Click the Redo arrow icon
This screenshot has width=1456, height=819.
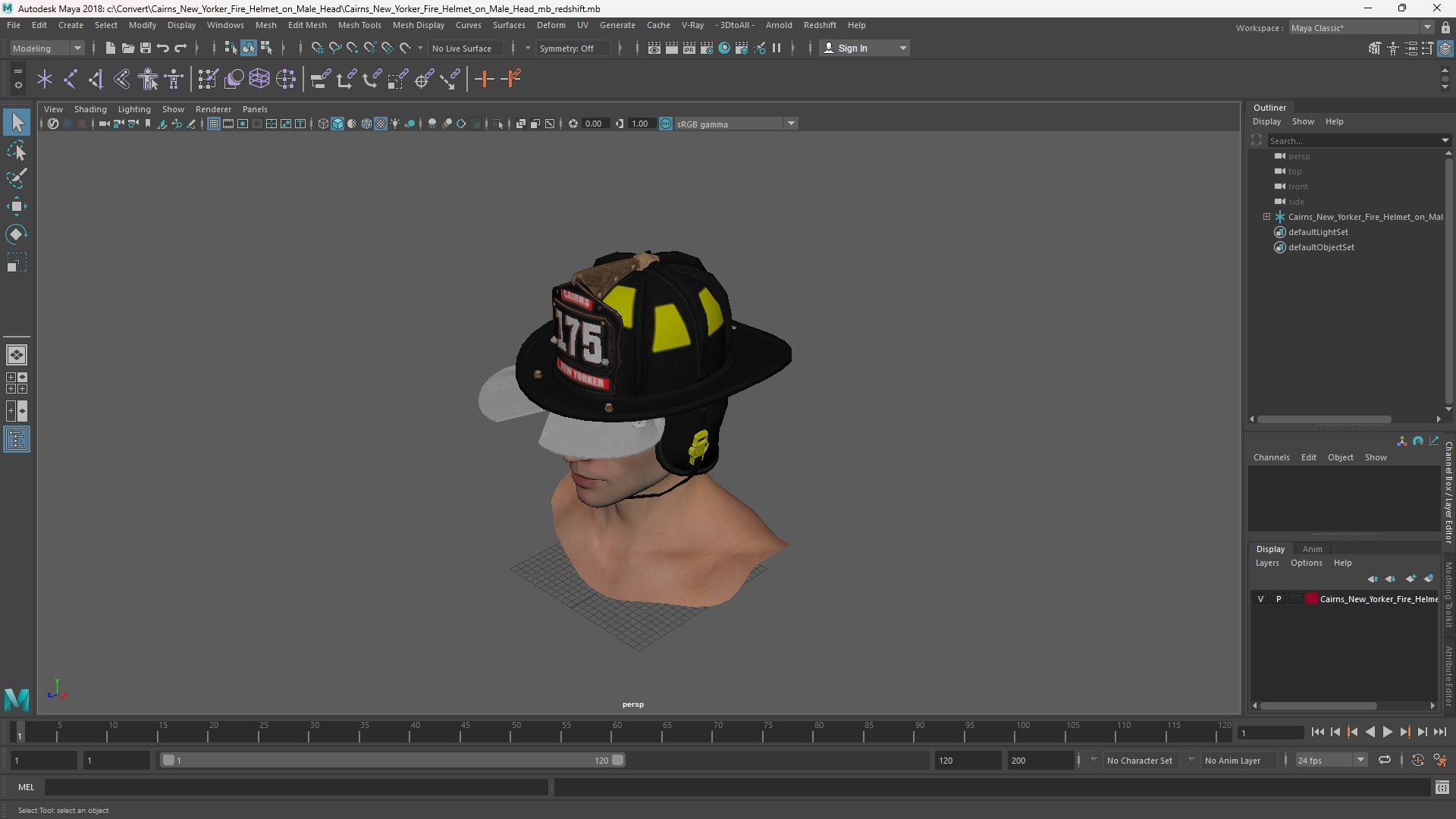coord(180,48)
